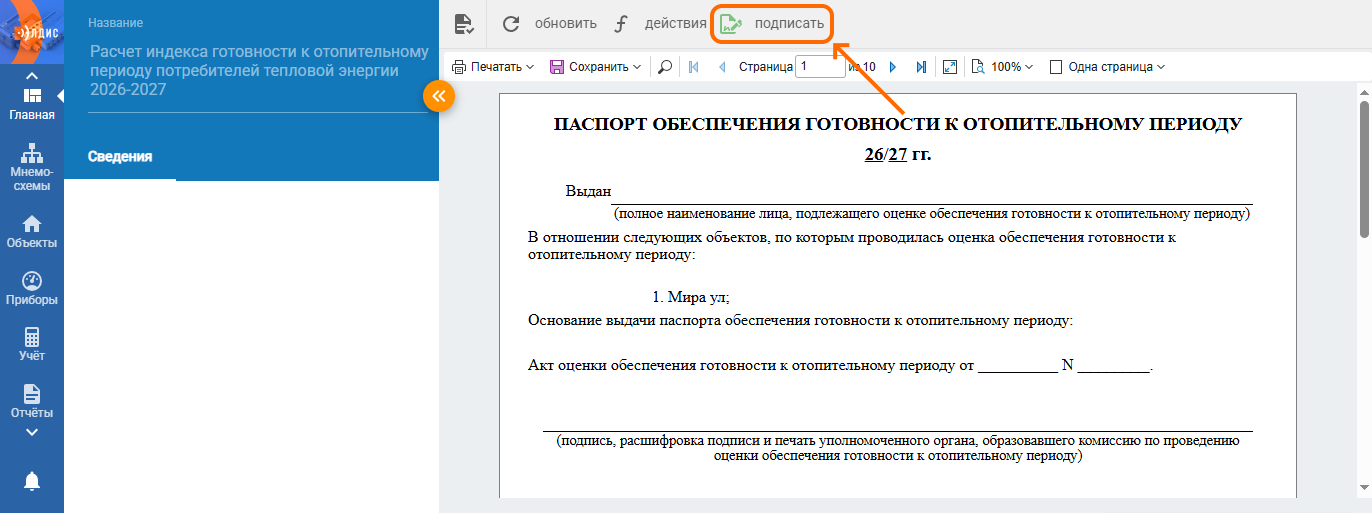Image resolution: width=1372 pixels, height=513 pixels.
Task: Open Мнемосхемы in sidebar
Action: [32, 167]
